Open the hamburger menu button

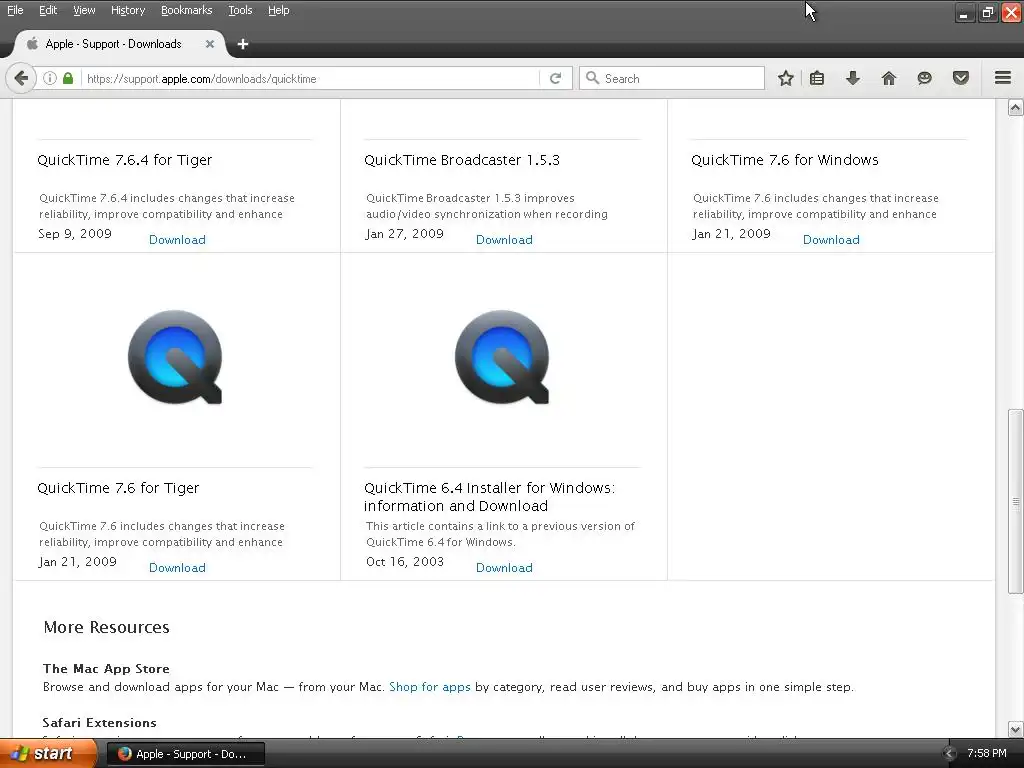(x=1003, y=78)
